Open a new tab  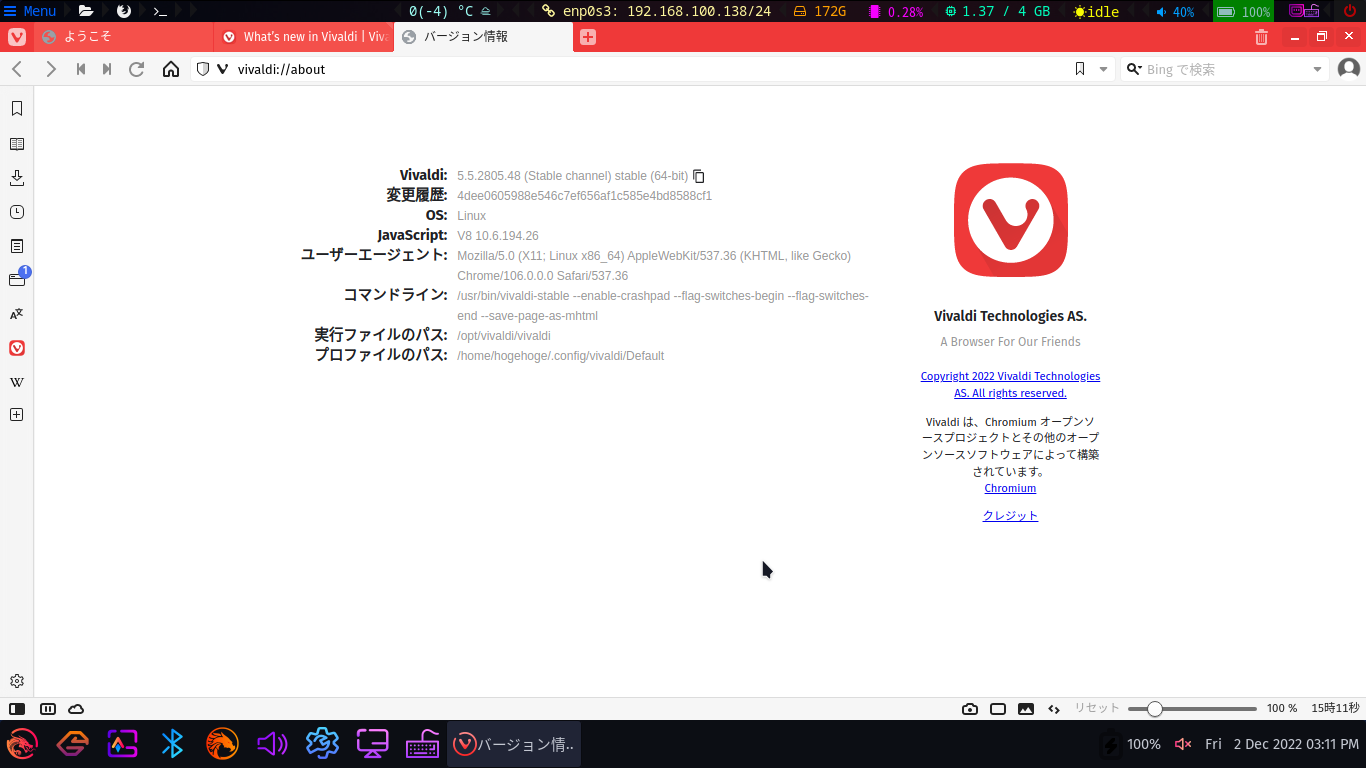point(588,37)
